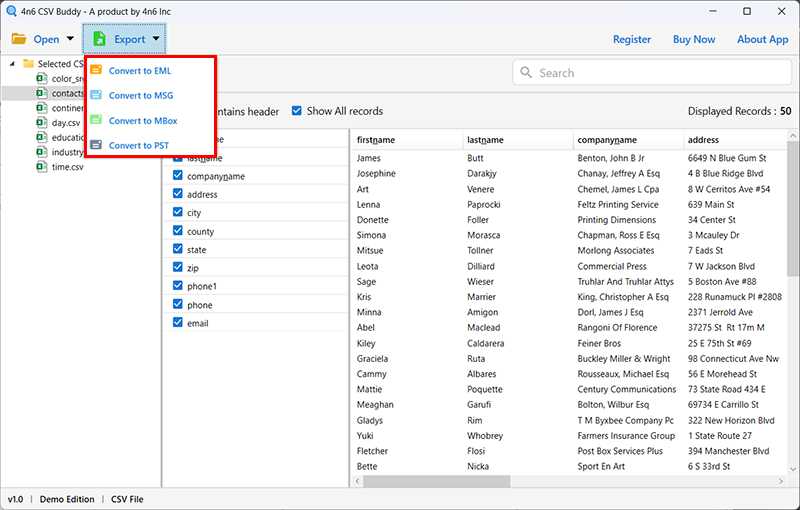
Task: Choose Convert to MSG
Action: pos(141,95)
